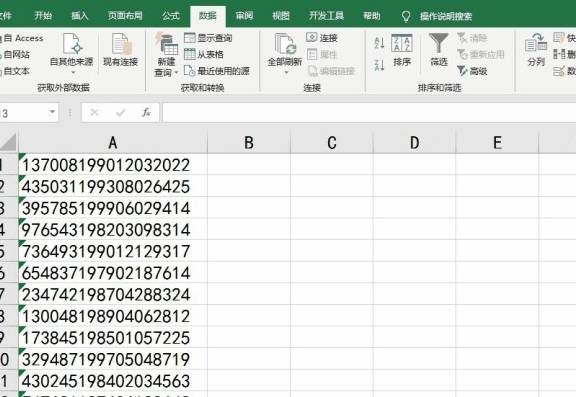Click the fx insert function button
Screen dimensions: 576x397
(x=146, y=112)
